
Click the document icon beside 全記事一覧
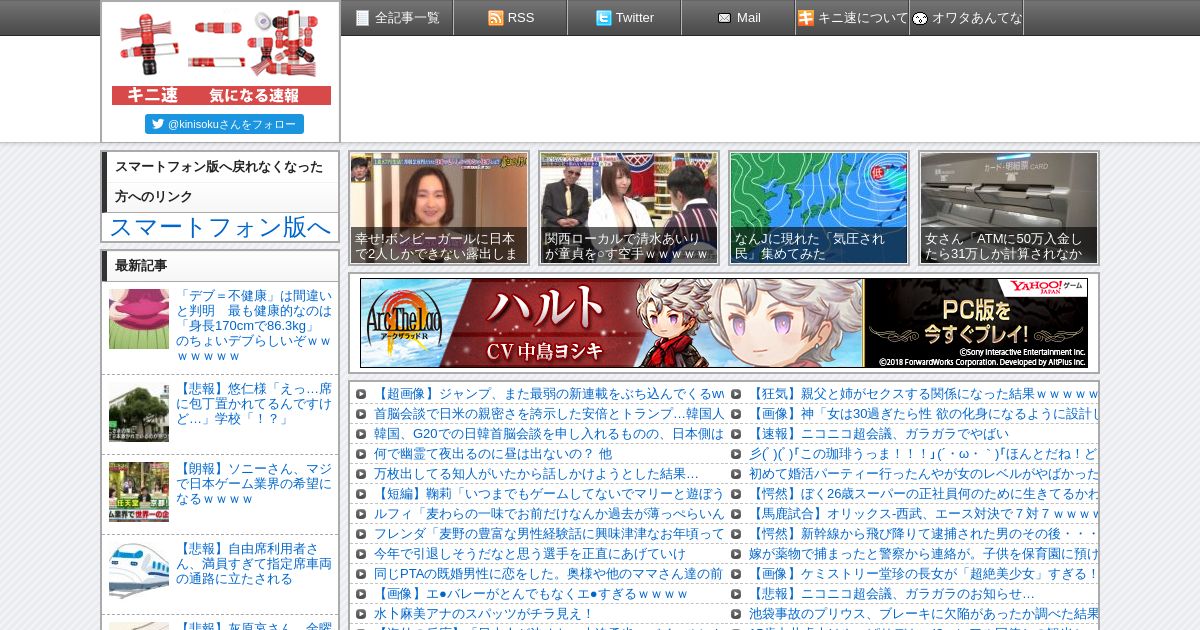pos(362,18)
